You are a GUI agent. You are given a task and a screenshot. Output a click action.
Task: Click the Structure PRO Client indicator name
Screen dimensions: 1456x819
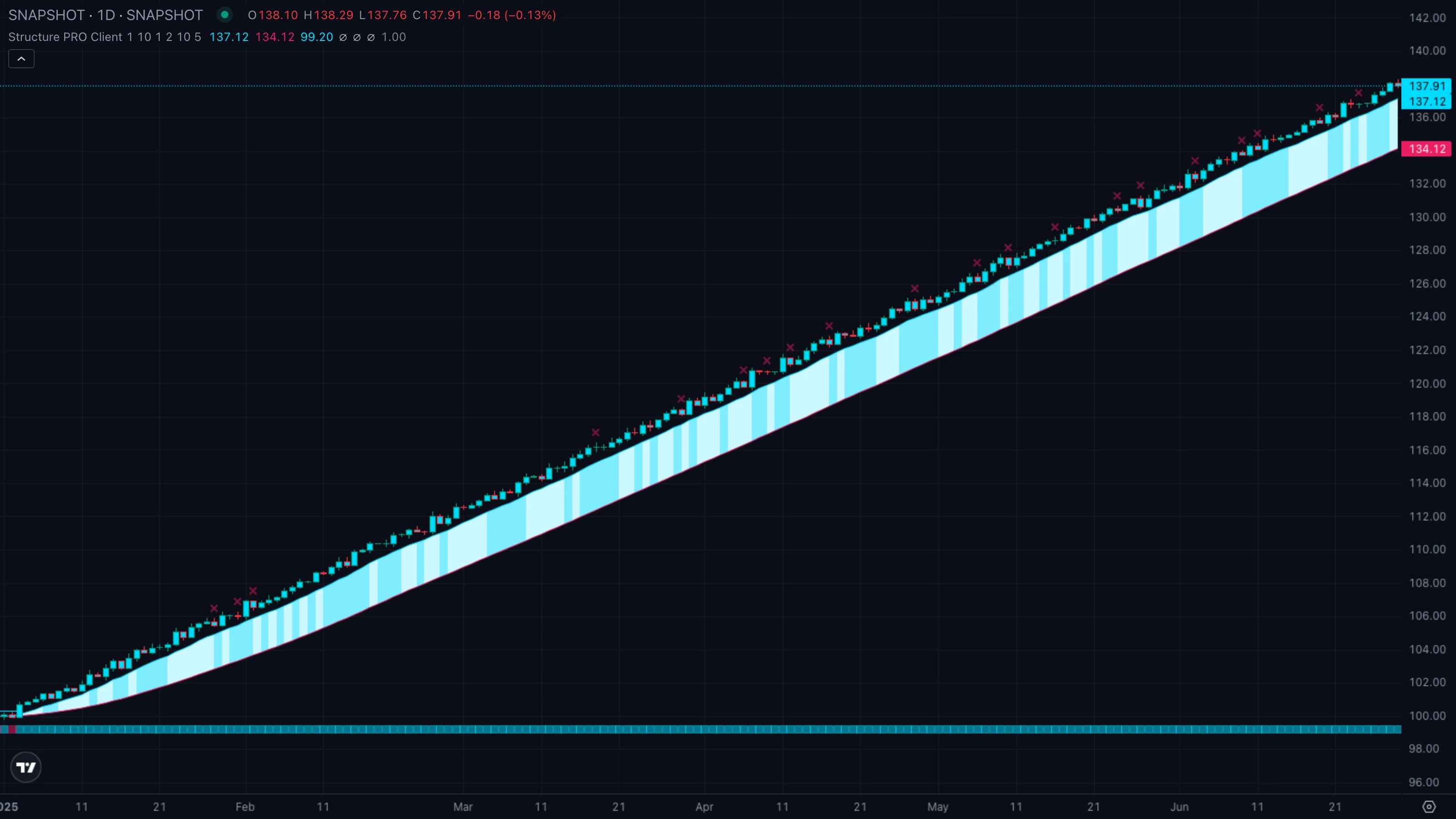click(65, 37)
